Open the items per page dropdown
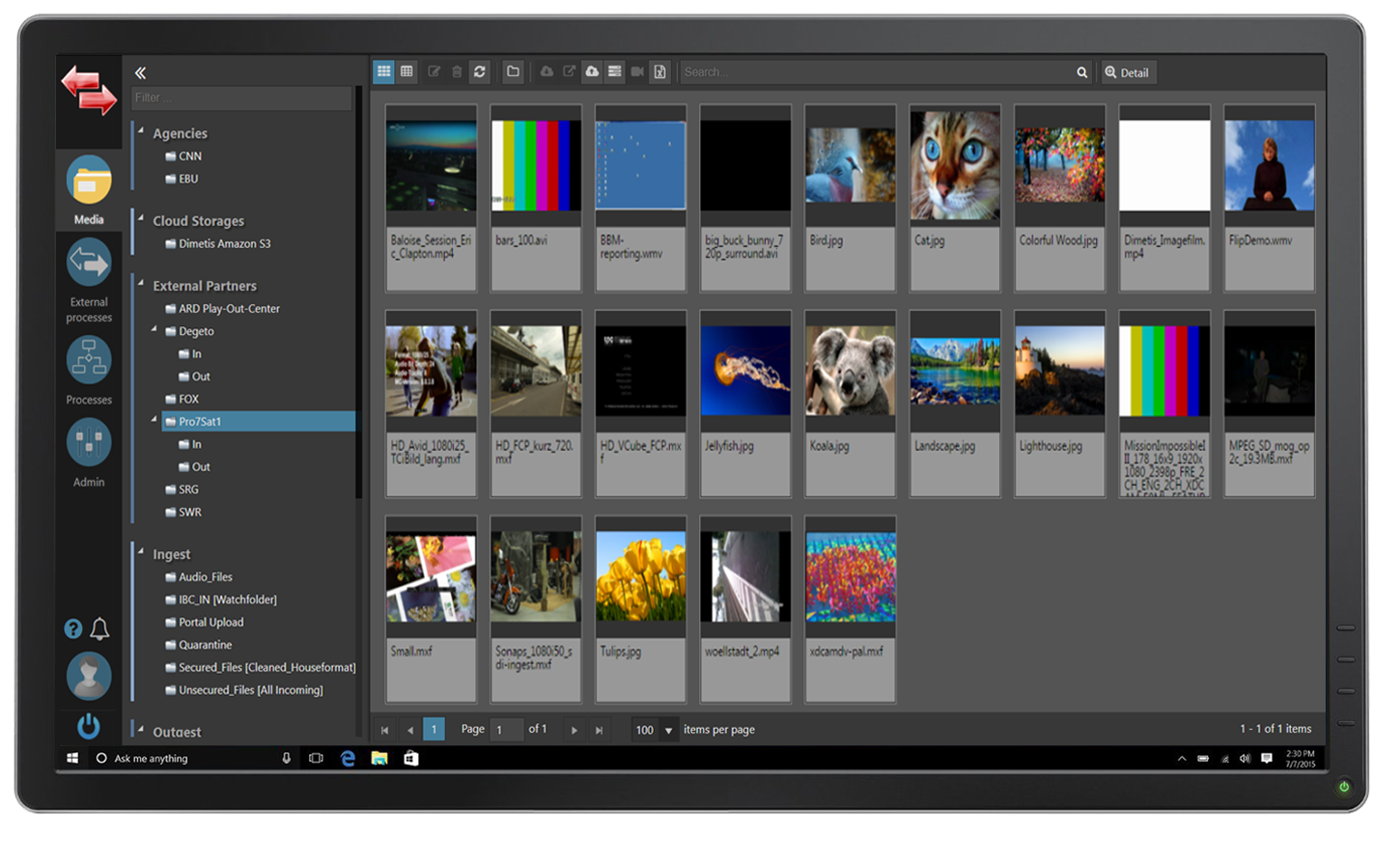The height and width of the screenshot is (866, 1400). (x=668, y=730)
